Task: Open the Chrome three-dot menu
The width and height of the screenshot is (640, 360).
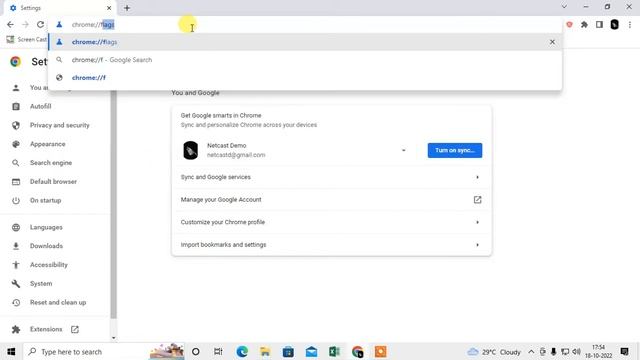Action: [x=630, y=24]
